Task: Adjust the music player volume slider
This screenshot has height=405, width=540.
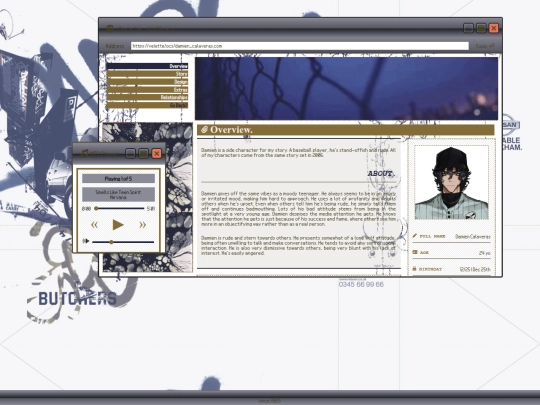Action: [123, 242]
